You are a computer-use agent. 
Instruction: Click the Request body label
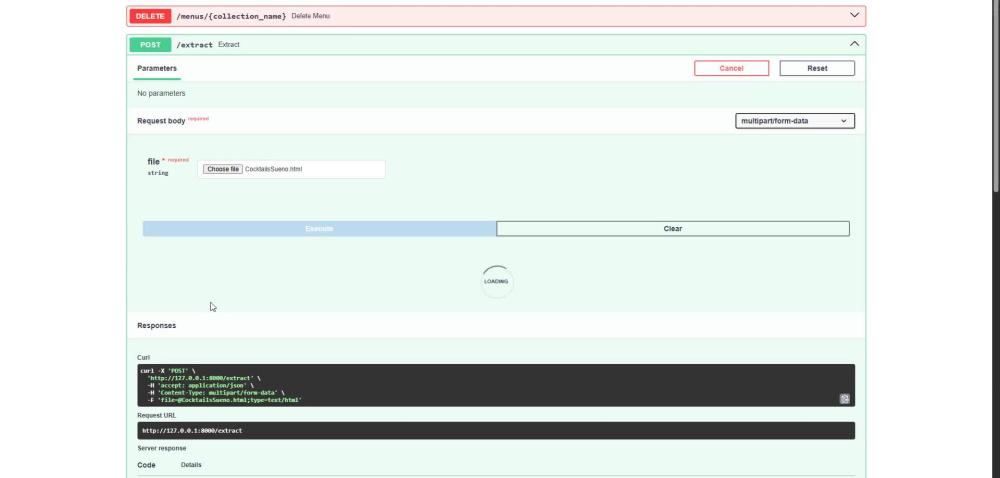coord(161,120)
